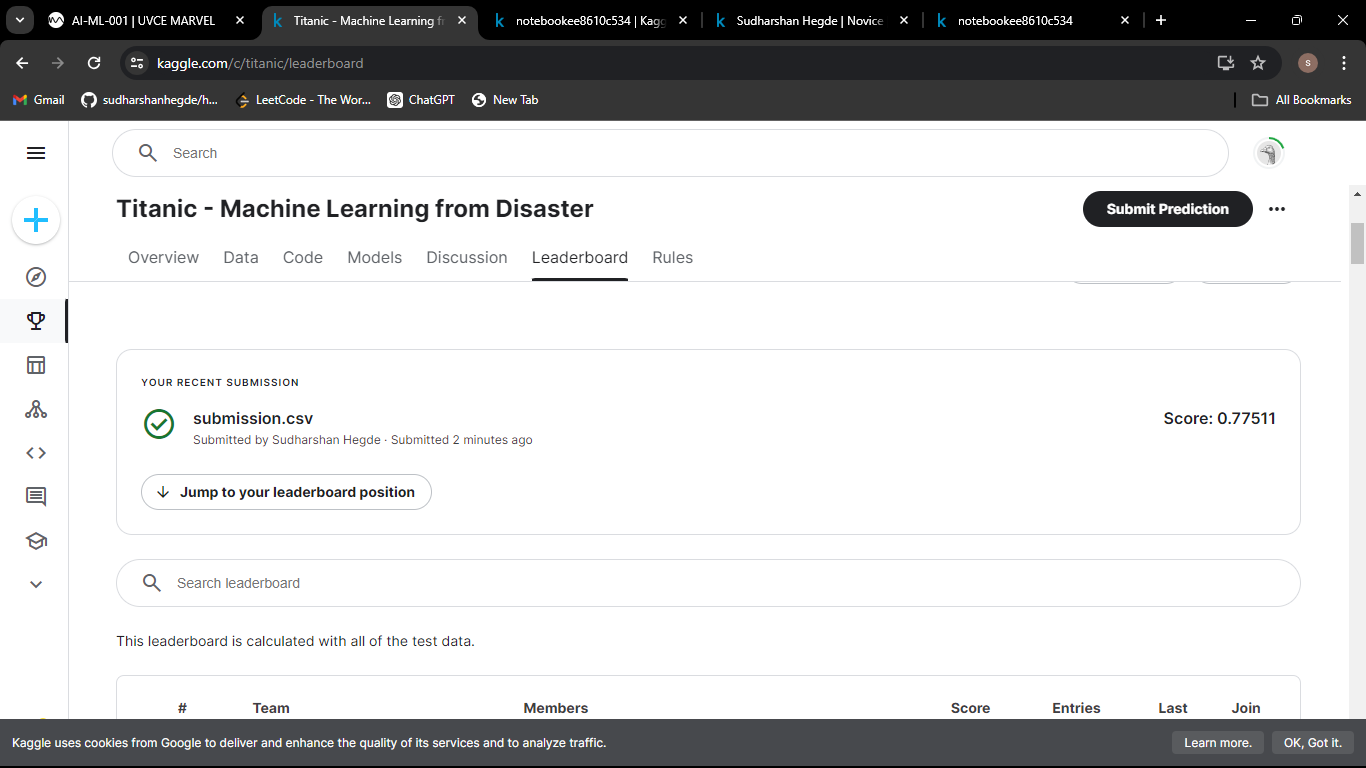Open Models icon in sidebar
1366x768 pixels.
(x=36, y=409)
